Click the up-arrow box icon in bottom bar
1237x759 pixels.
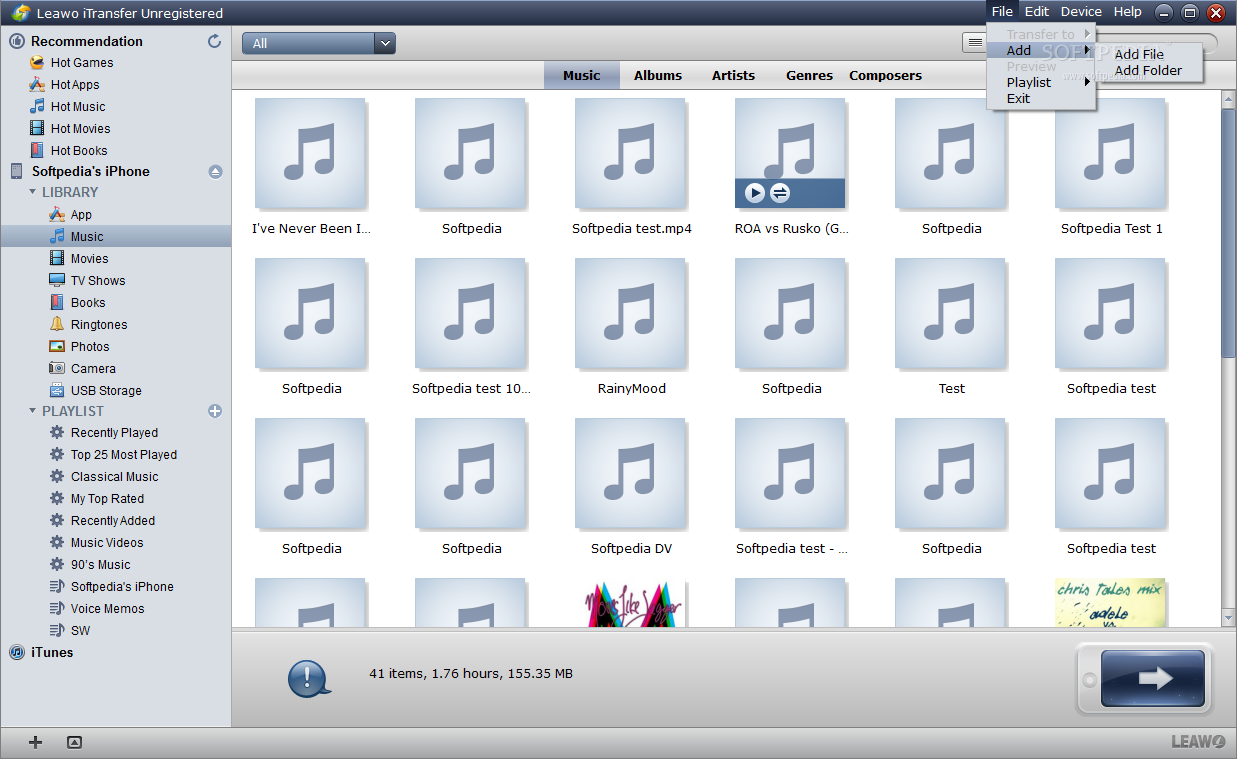point(74,742)
